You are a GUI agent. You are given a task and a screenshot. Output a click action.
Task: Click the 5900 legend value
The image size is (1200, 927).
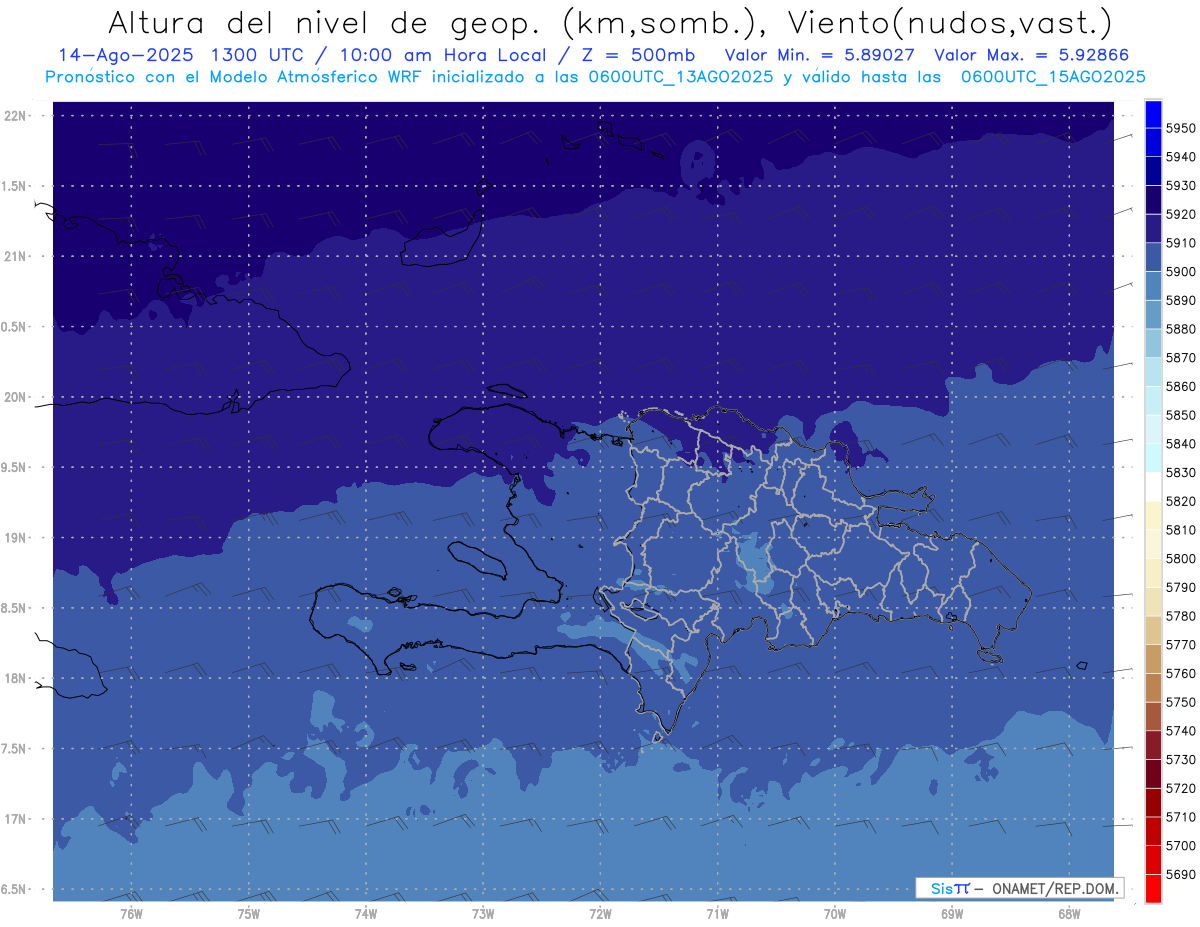1181,272
